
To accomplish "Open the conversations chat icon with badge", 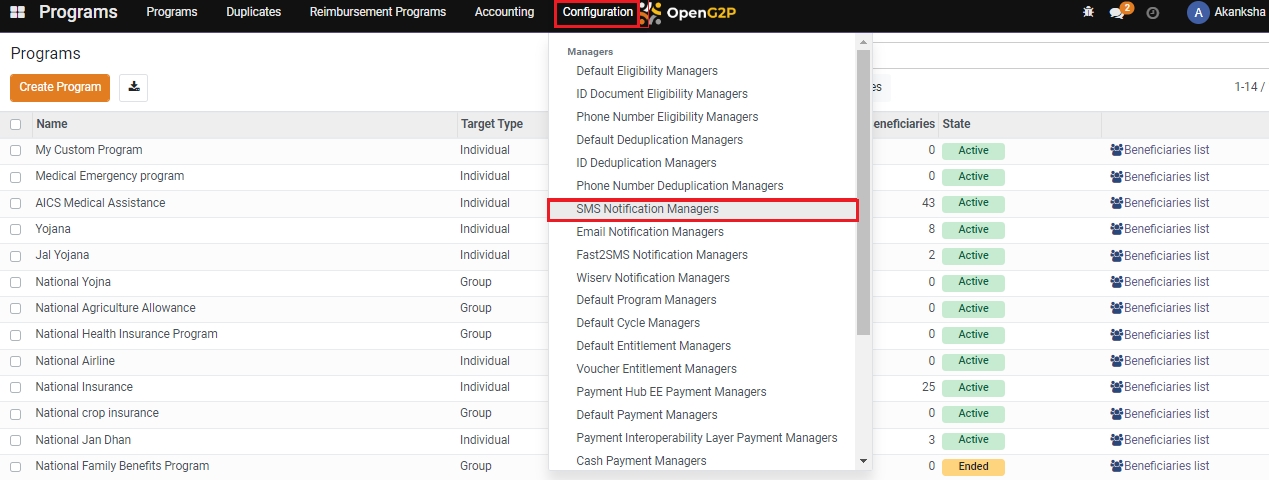I will coord(1118,13).
